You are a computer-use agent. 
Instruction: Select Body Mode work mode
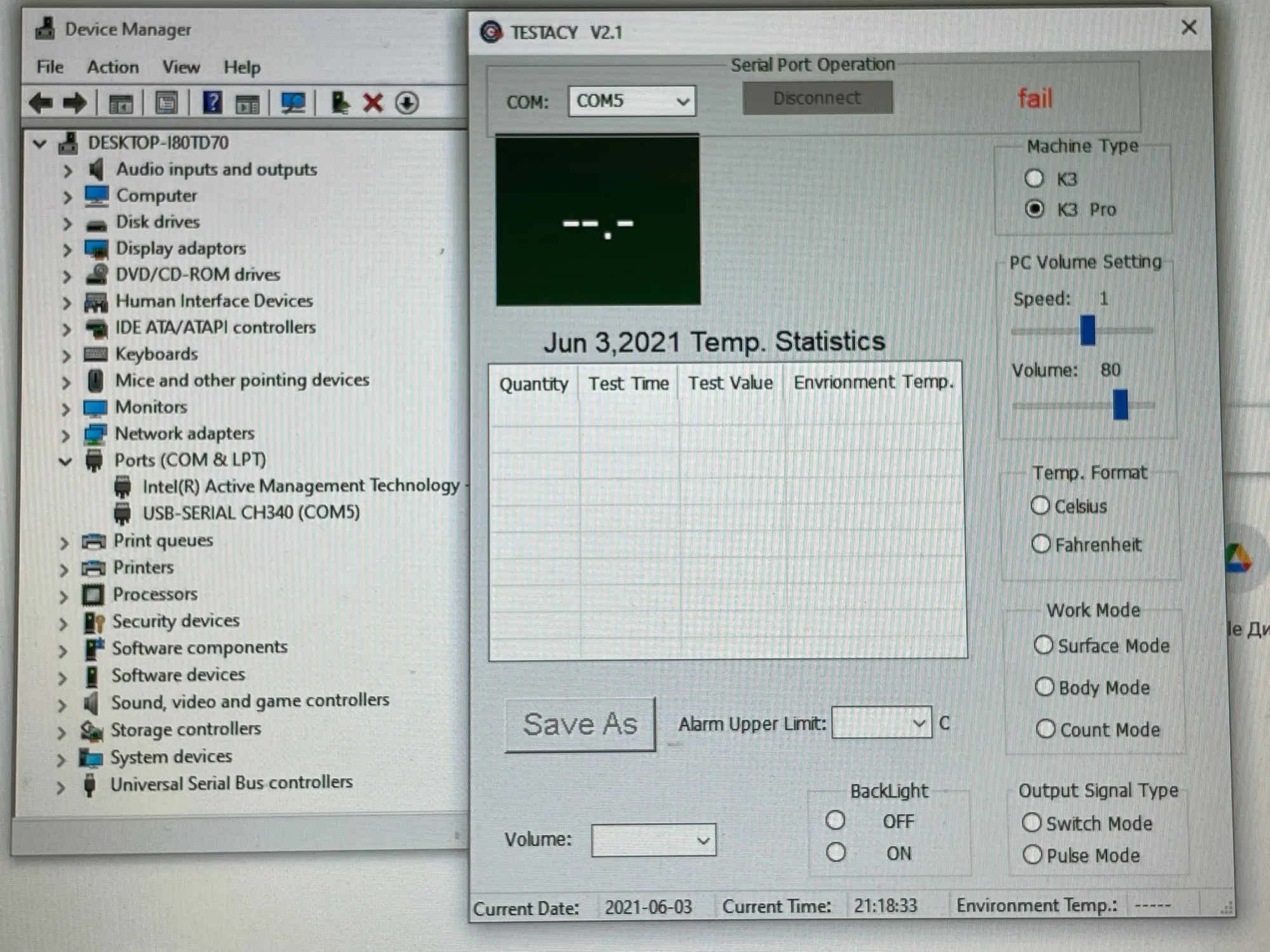(1045, 687)
